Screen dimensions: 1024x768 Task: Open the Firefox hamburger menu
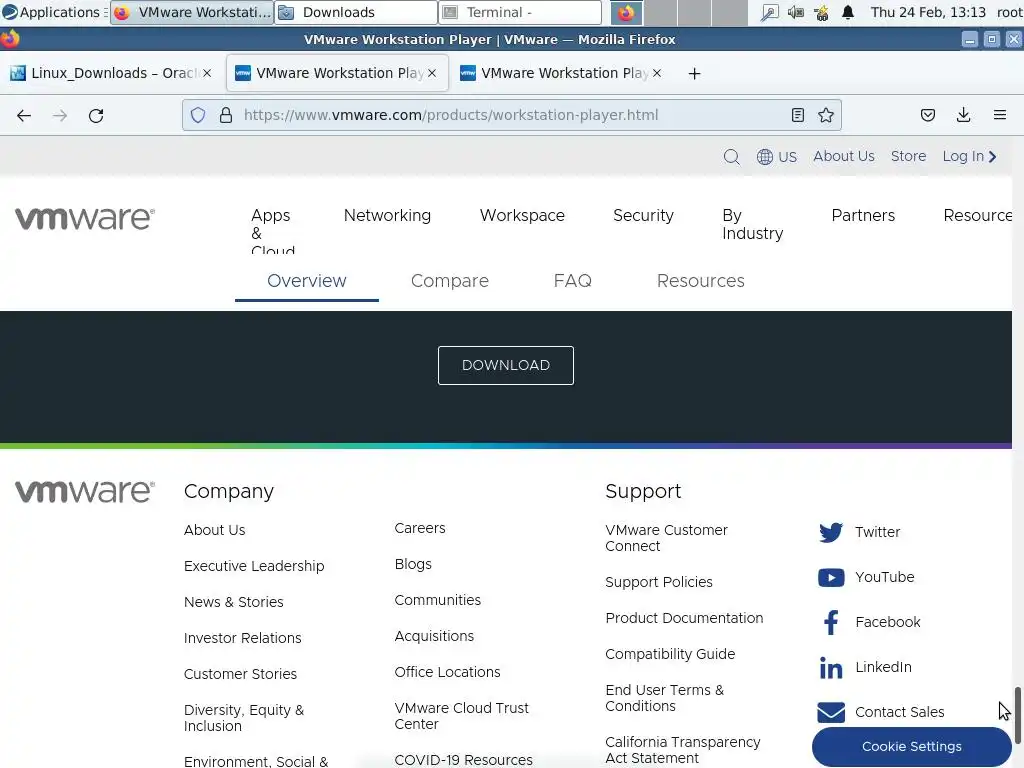point(999,116)
